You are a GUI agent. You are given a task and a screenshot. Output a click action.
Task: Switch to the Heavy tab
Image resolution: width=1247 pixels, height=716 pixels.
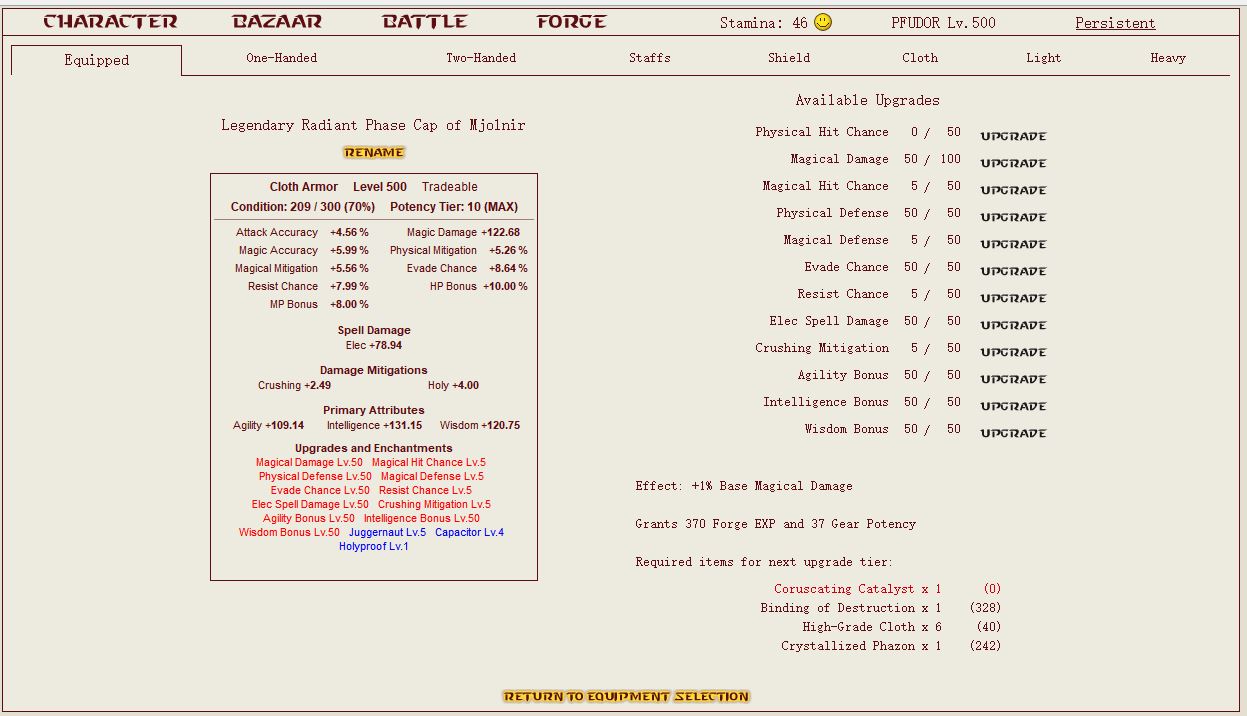tap(1168, 58)
